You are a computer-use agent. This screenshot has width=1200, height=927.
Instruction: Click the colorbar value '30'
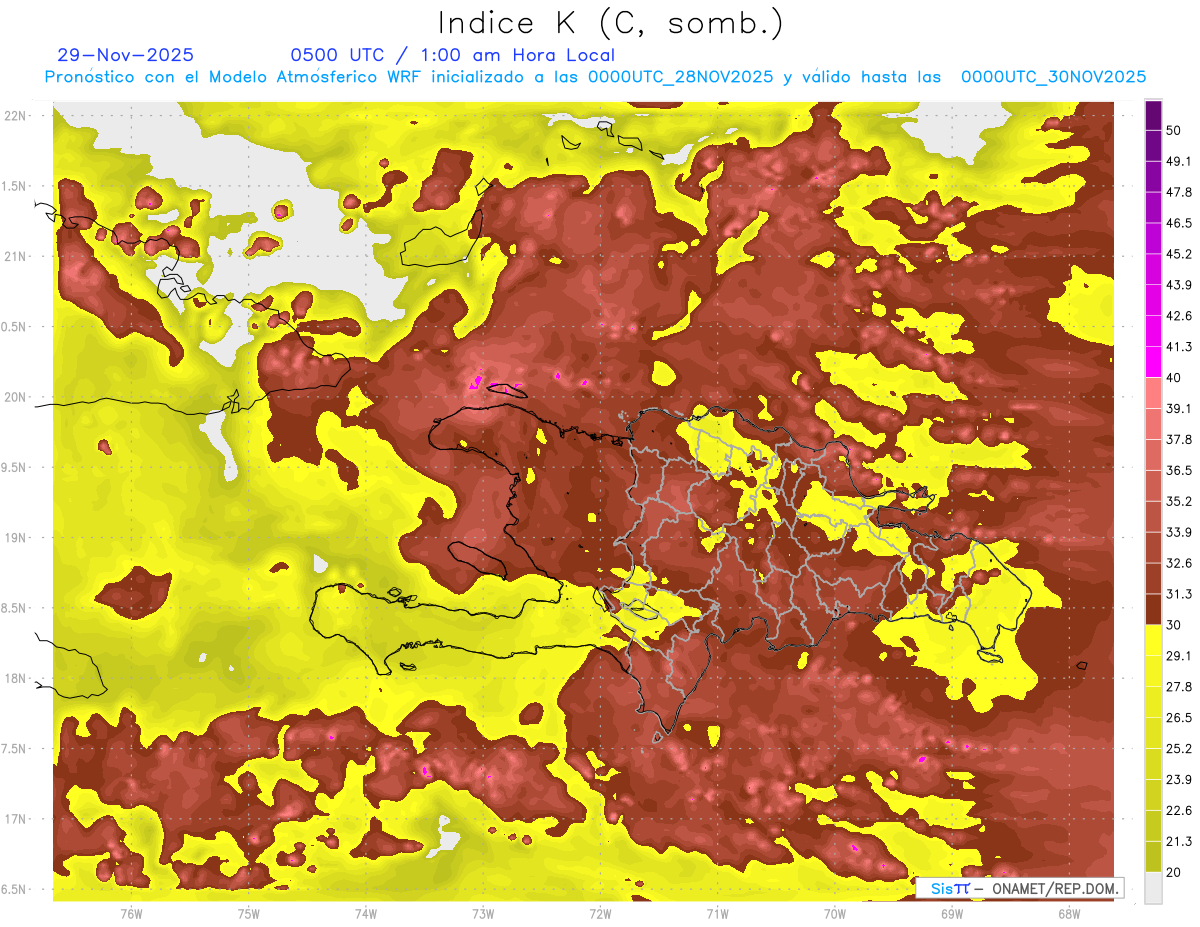point(1174,625)
